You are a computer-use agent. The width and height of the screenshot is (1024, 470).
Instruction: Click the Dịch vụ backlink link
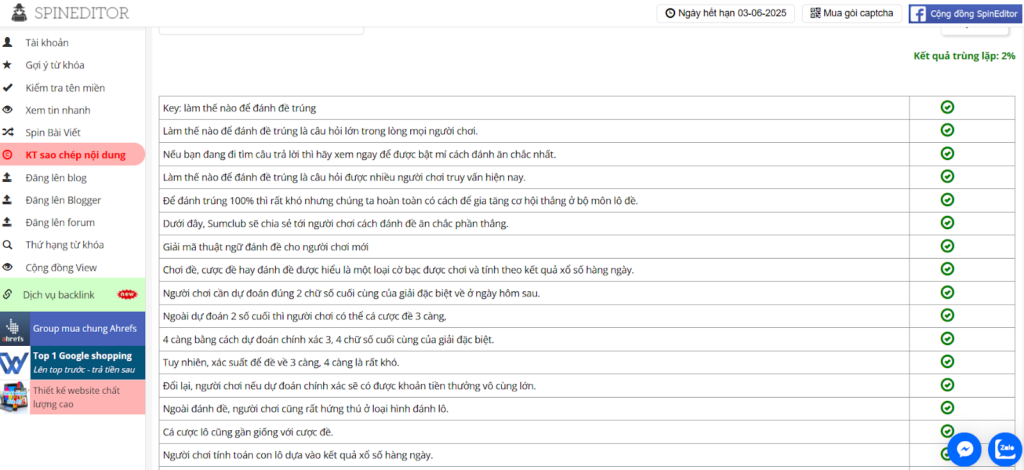[x=58, y=295]
